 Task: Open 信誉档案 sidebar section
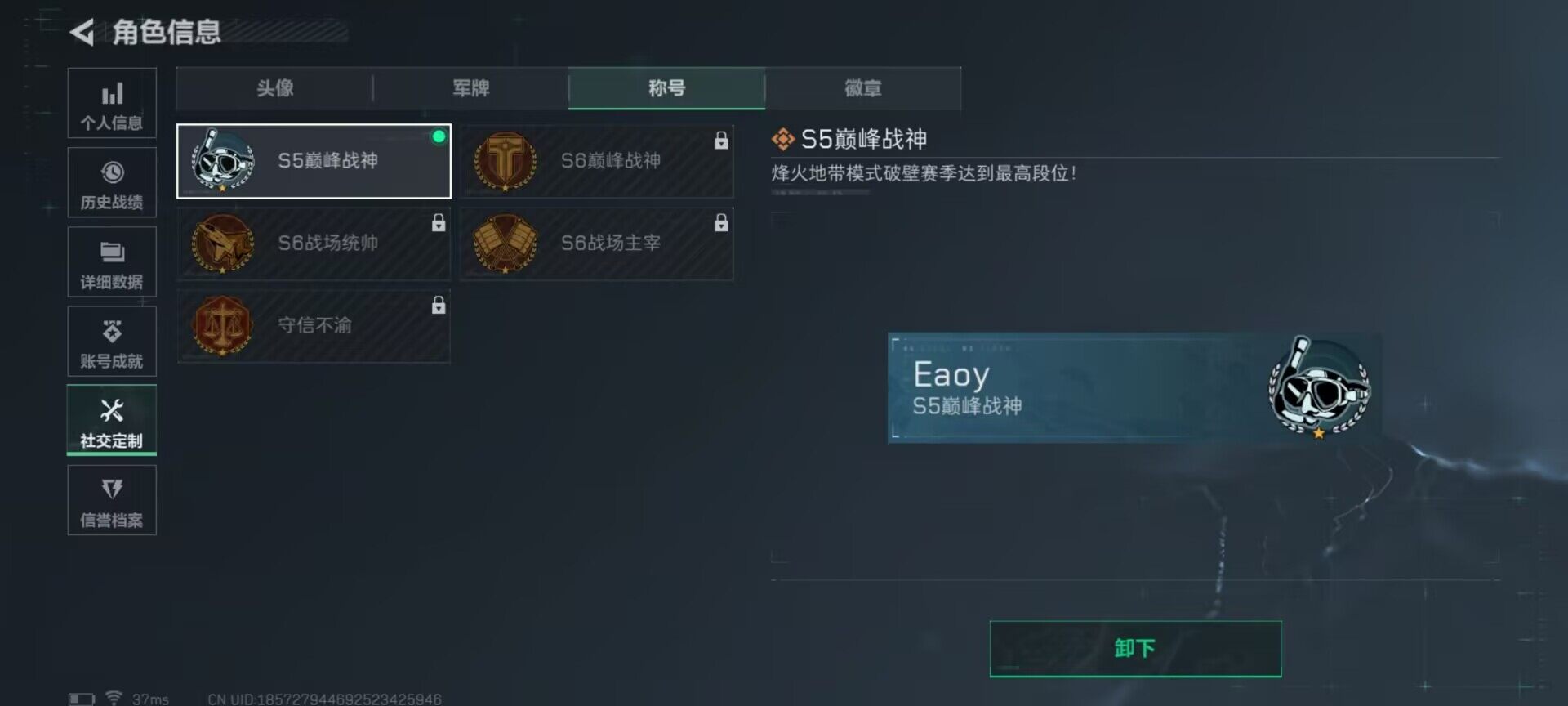pyautogui.click(x=112, y=500)
